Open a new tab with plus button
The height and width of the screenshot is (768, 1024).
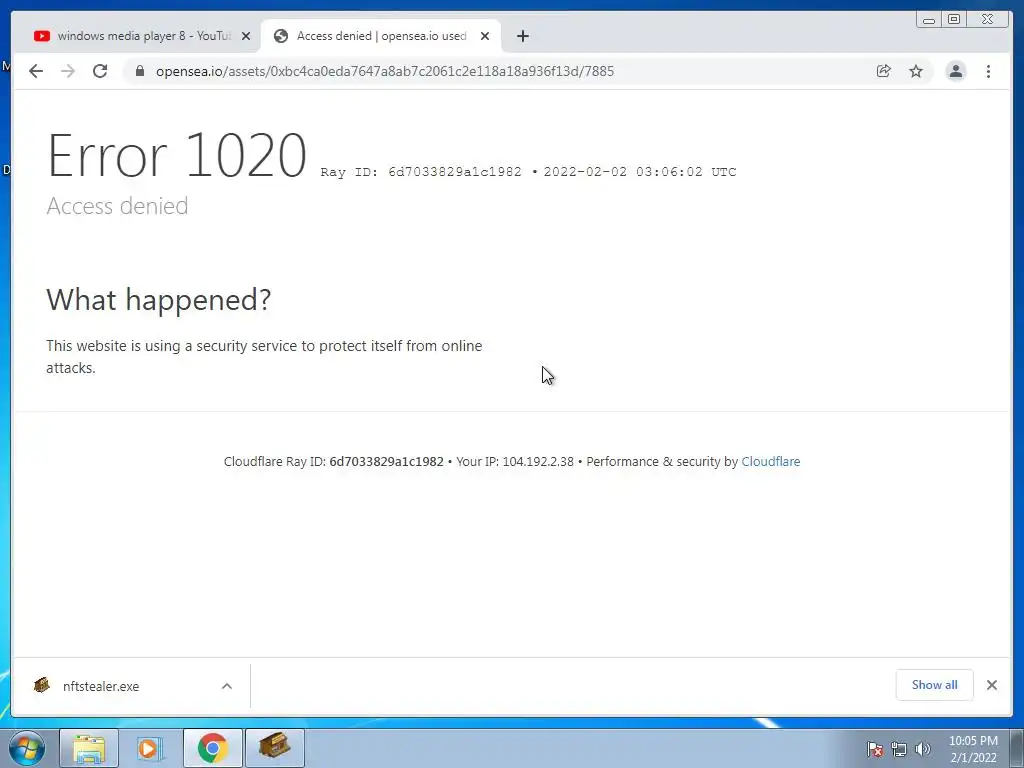[522, 36]
